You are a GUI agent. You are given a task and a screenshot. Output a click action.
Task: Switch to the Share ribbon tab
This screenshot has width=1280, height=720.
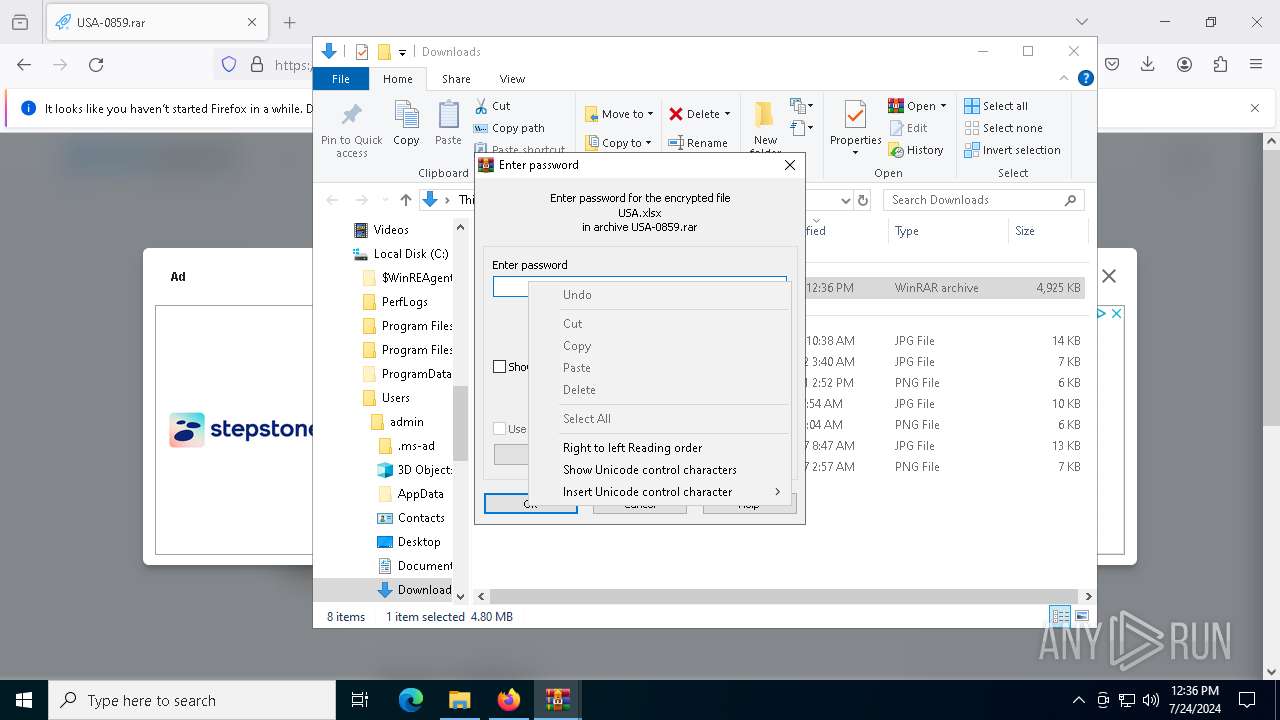coord(456,79)
